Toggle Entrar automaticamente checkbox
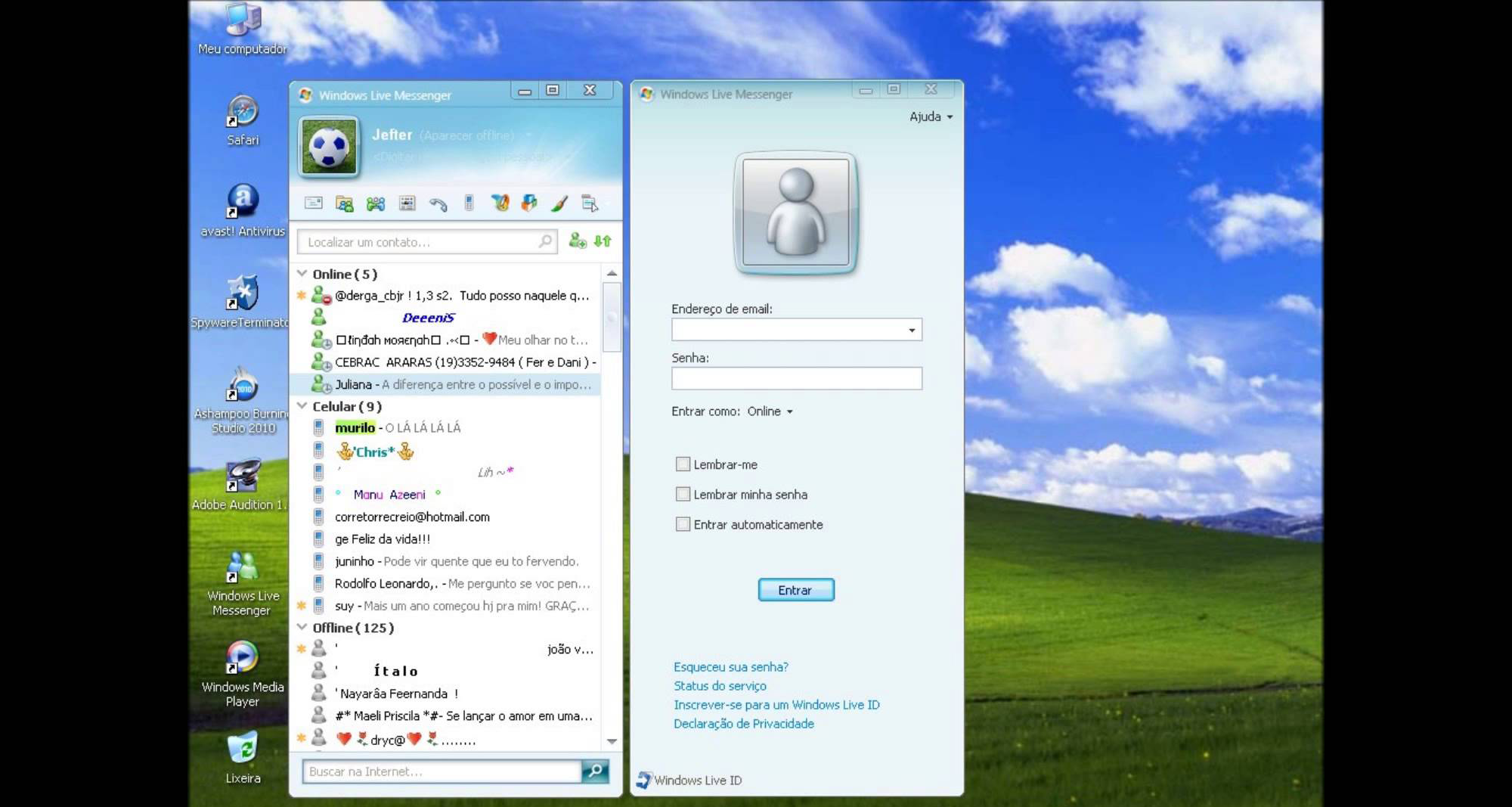 (683, 524)
